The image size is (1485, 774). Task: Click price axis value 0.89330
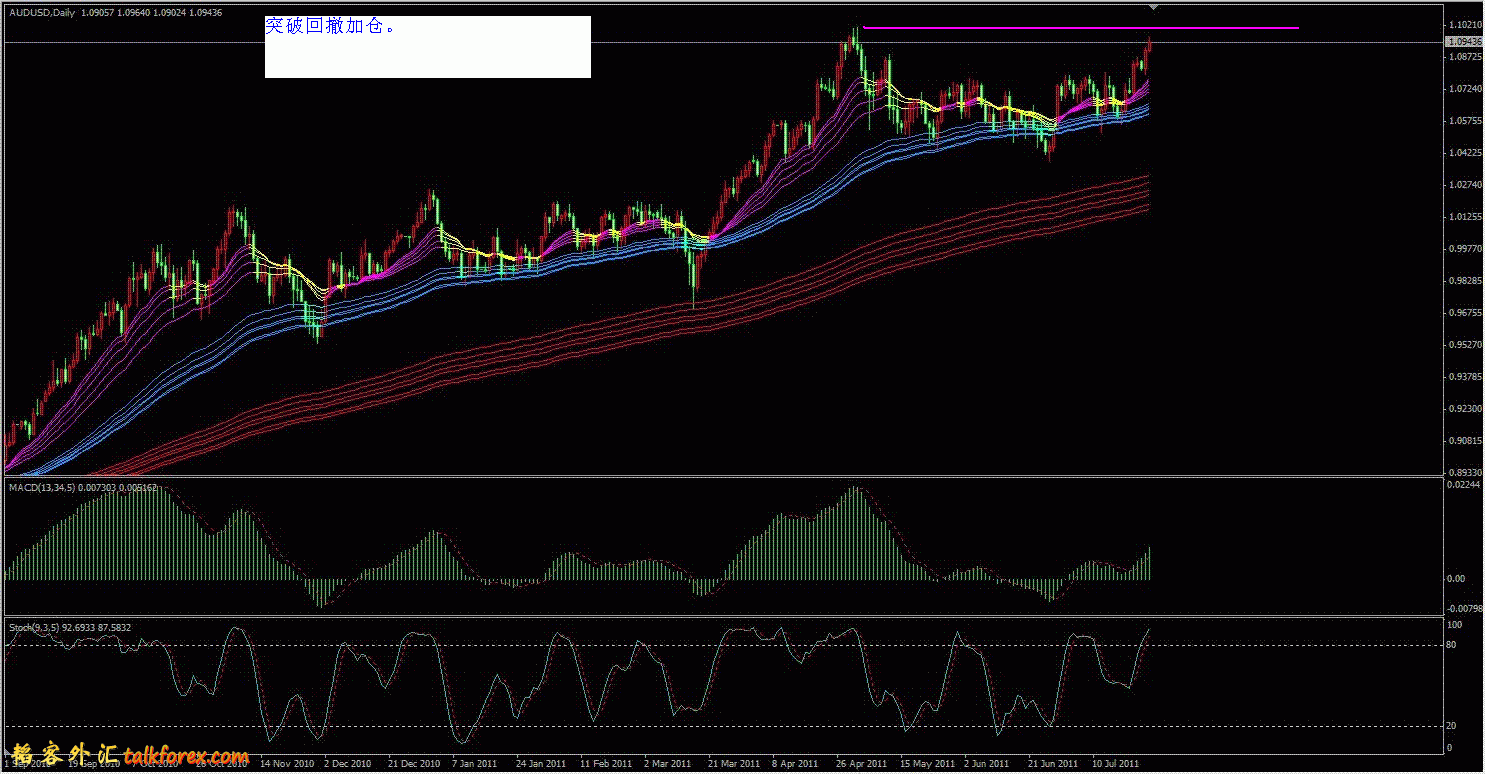[x=1464, y=473]
